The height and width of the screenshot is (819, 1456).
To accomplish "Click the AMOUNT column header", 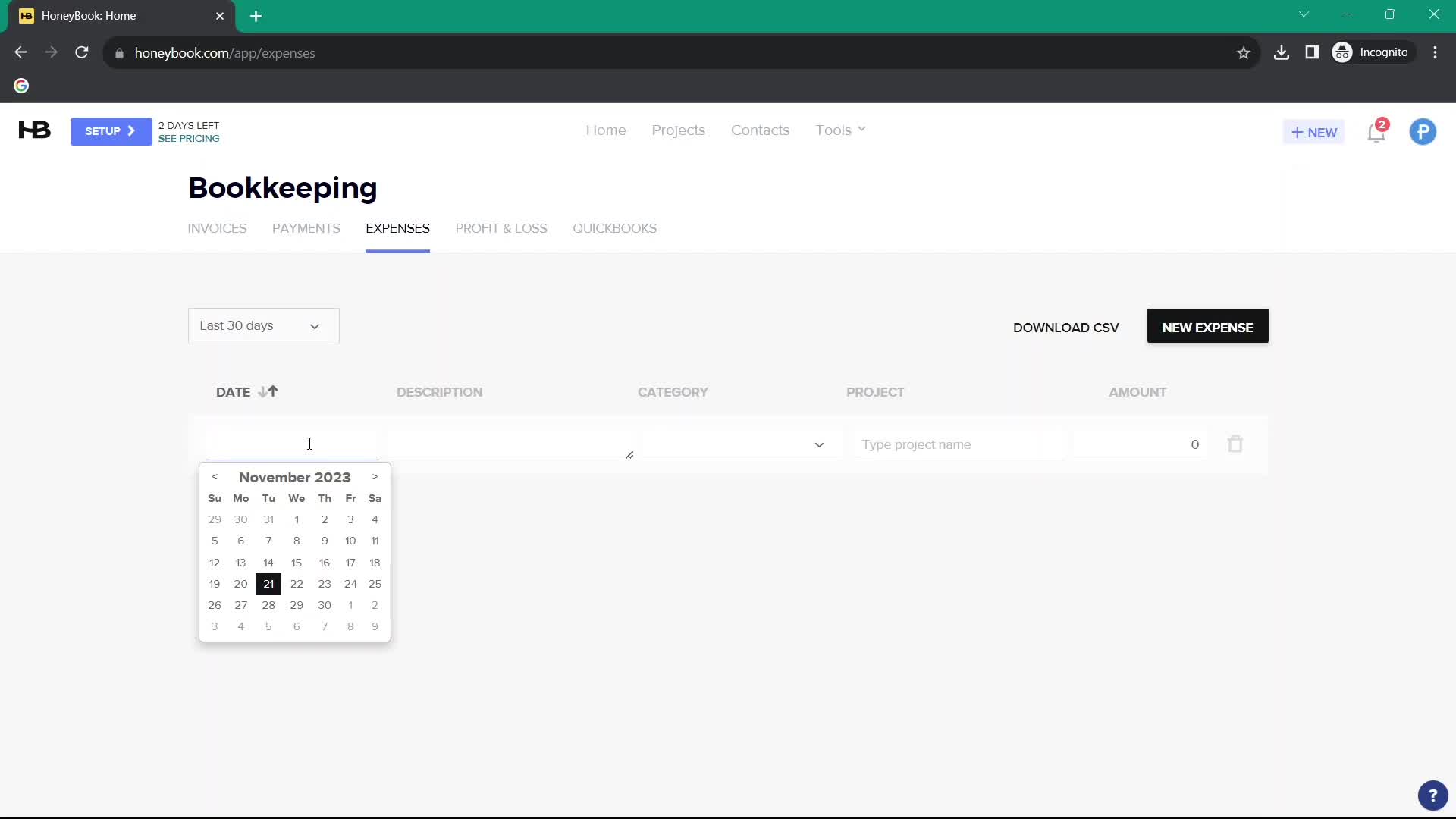I will pyautogui.click(x=1137, y=392).
